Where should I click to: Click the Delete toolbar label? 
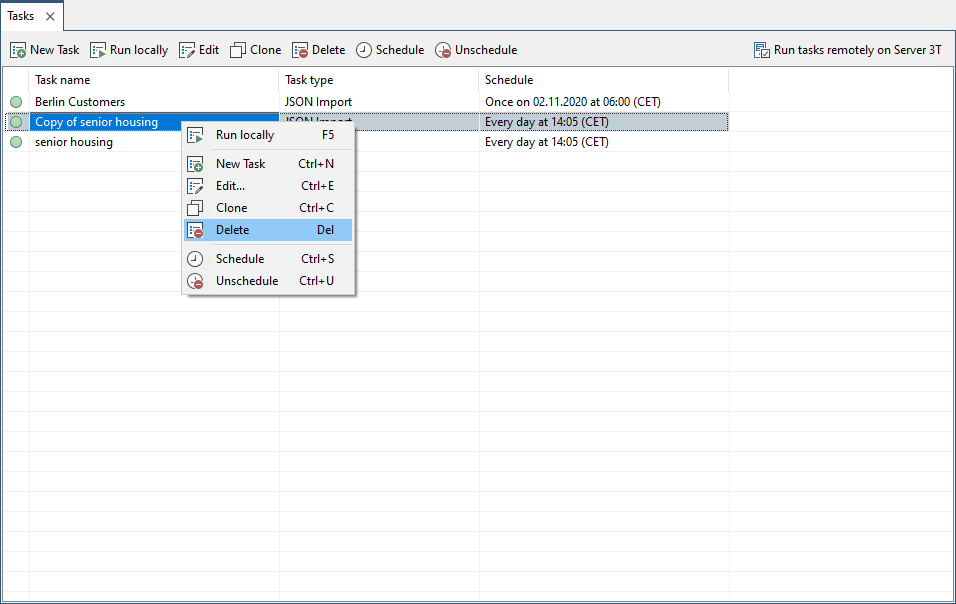coord(329,50)
